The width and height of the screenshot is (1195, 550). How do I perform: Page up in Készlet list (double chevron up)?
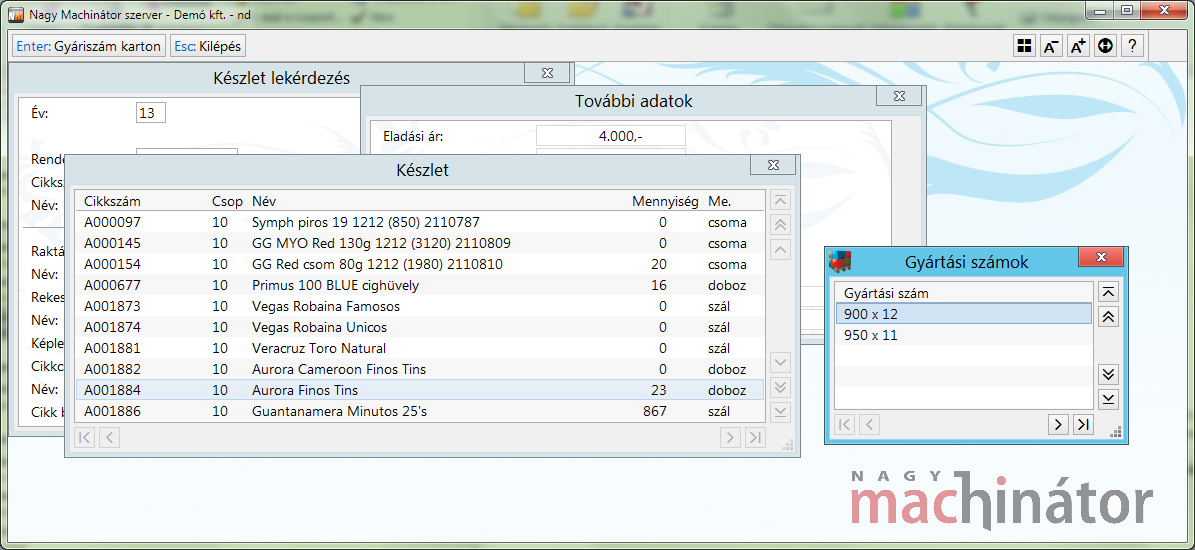(x=780, y=225)
